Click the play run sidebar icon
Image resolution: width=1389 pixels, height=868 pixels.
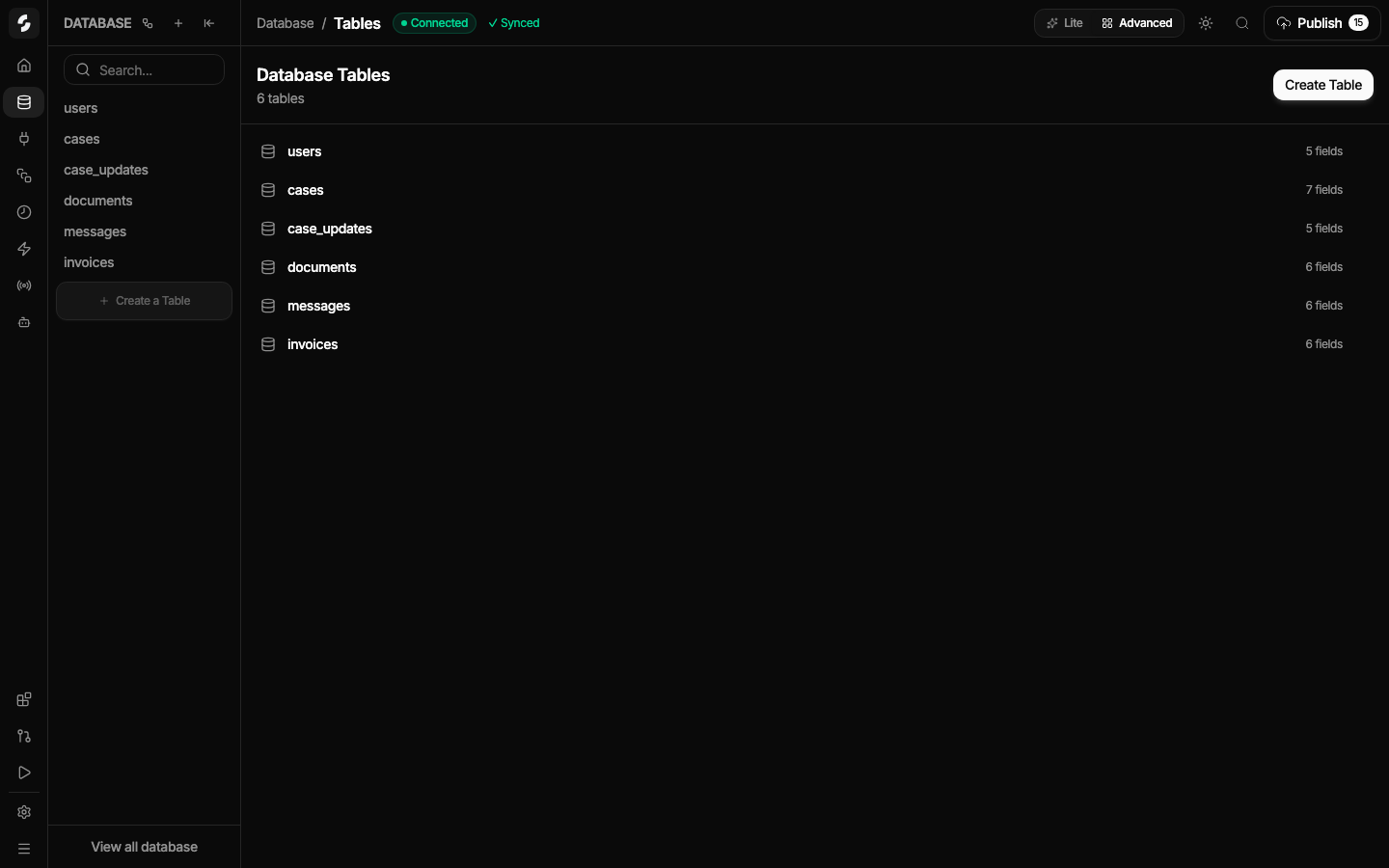(24, 773)
